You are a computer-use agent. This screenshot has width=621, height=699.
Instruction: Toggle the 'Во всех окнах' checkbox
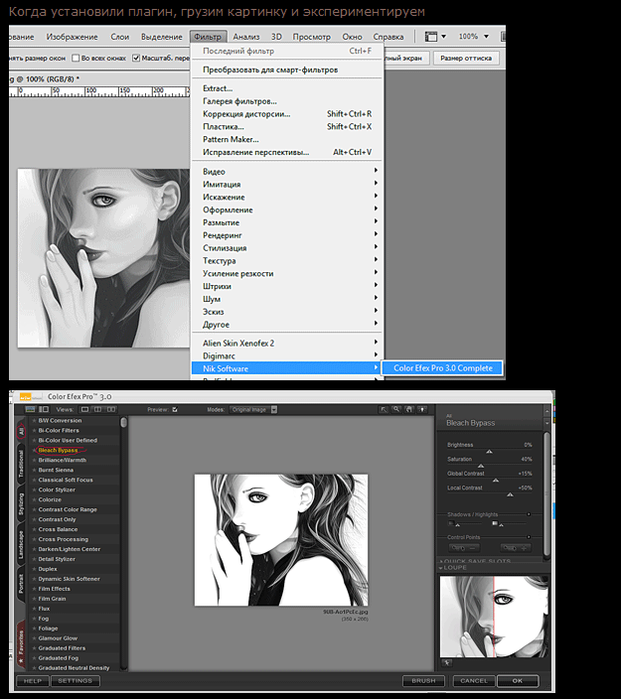(76, 58)
